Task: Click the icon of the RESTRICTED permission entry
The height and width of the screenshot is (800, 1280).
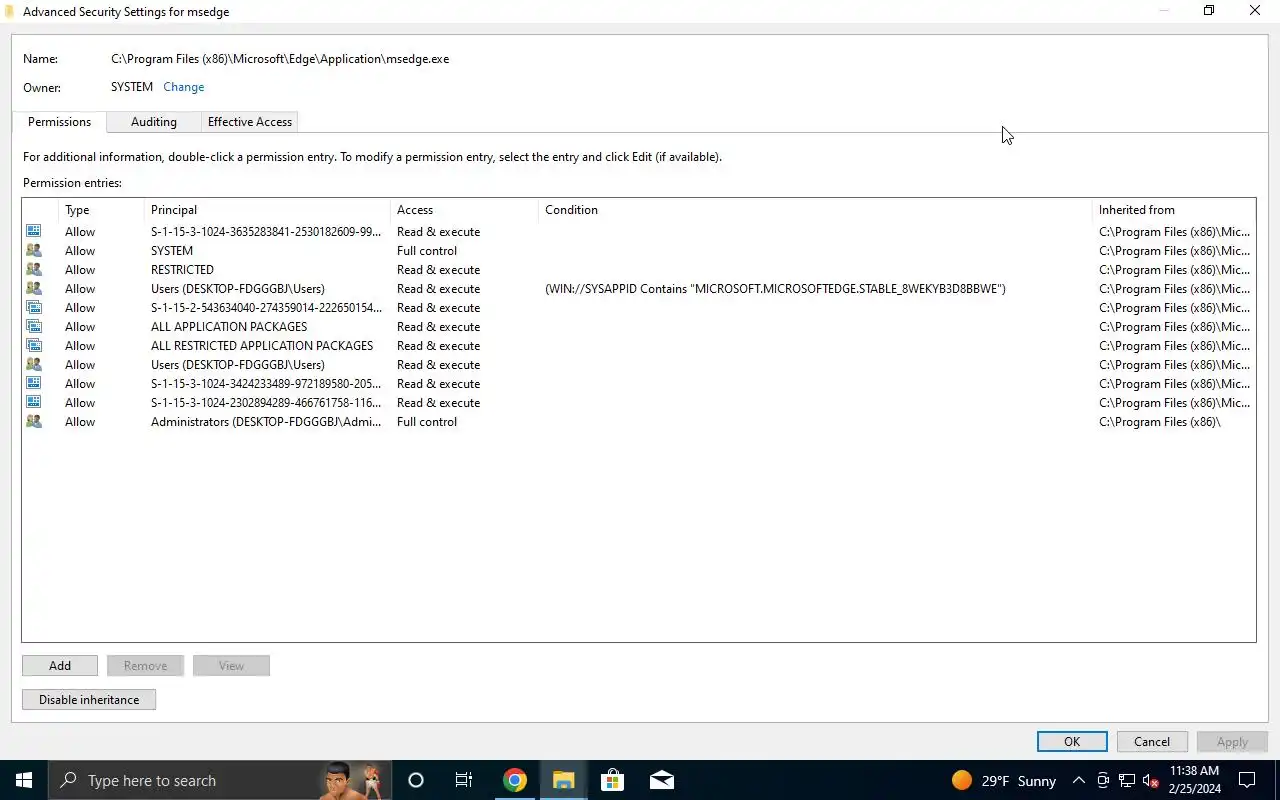Action: click(x=34, y=270)
